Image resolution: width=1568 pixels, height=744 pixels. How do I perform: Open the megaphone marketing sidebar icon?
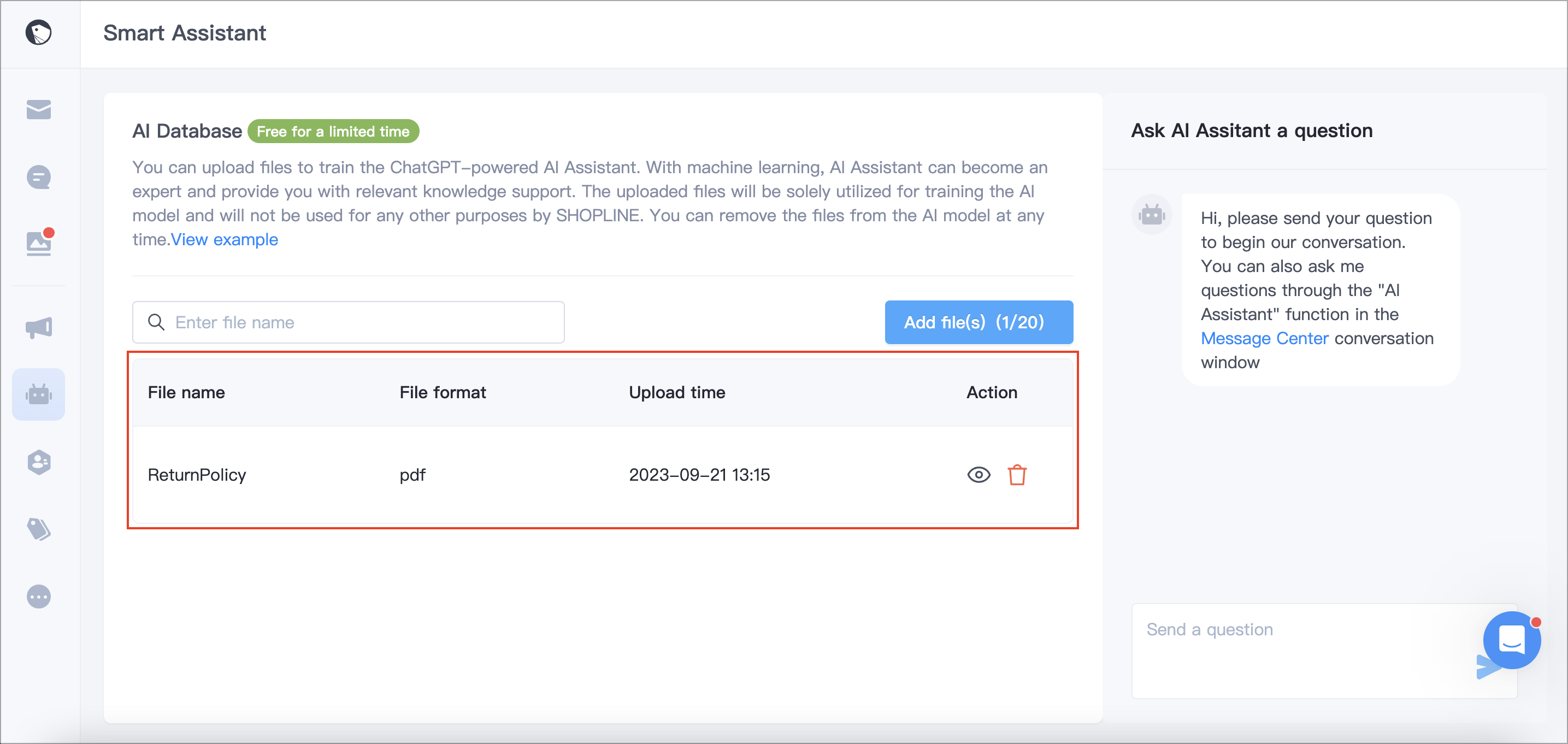point(38,328)
